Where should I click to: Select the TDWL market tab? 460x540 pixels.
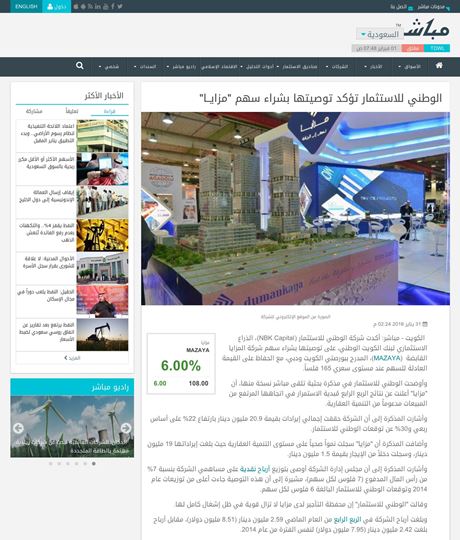pyautogui.click(x=437, y=48)
